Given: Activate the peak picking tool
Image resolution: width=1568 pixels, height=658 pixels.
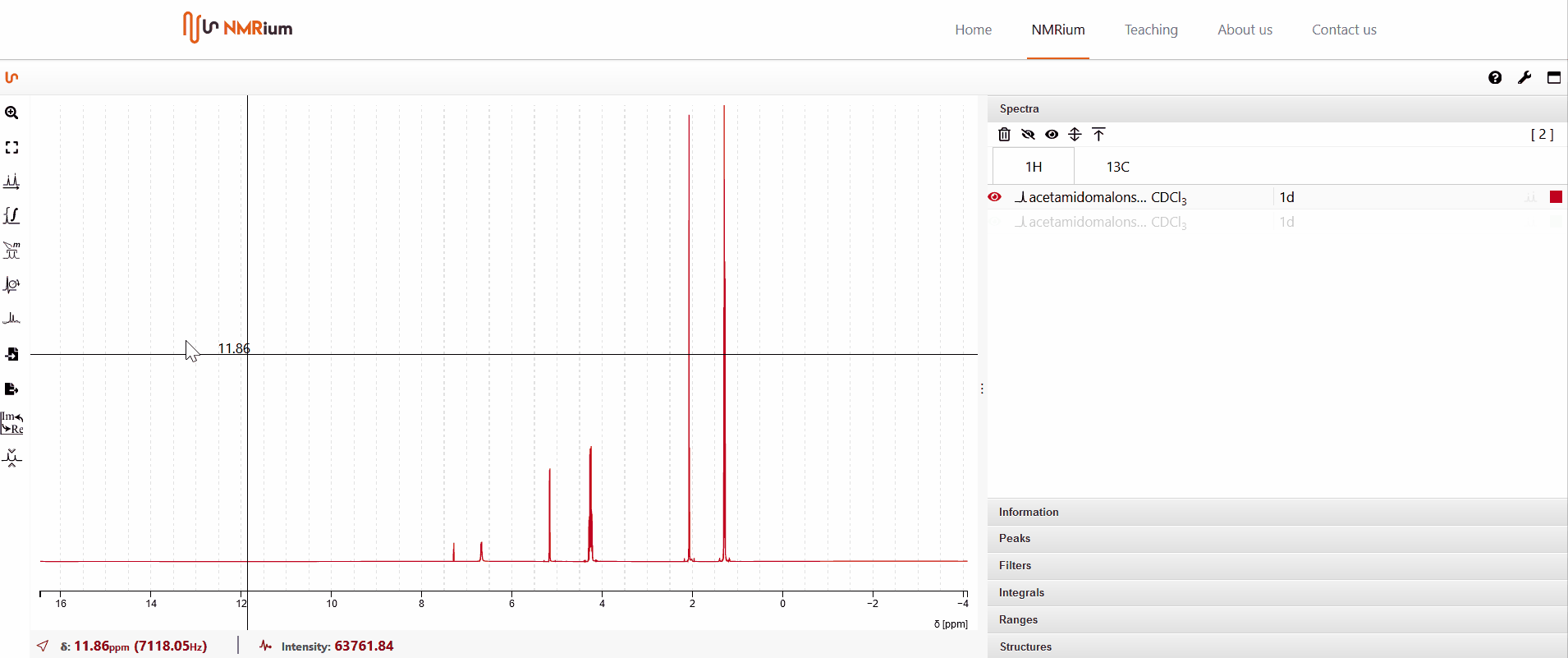Looking at the screenshot, I should (11, 182).
